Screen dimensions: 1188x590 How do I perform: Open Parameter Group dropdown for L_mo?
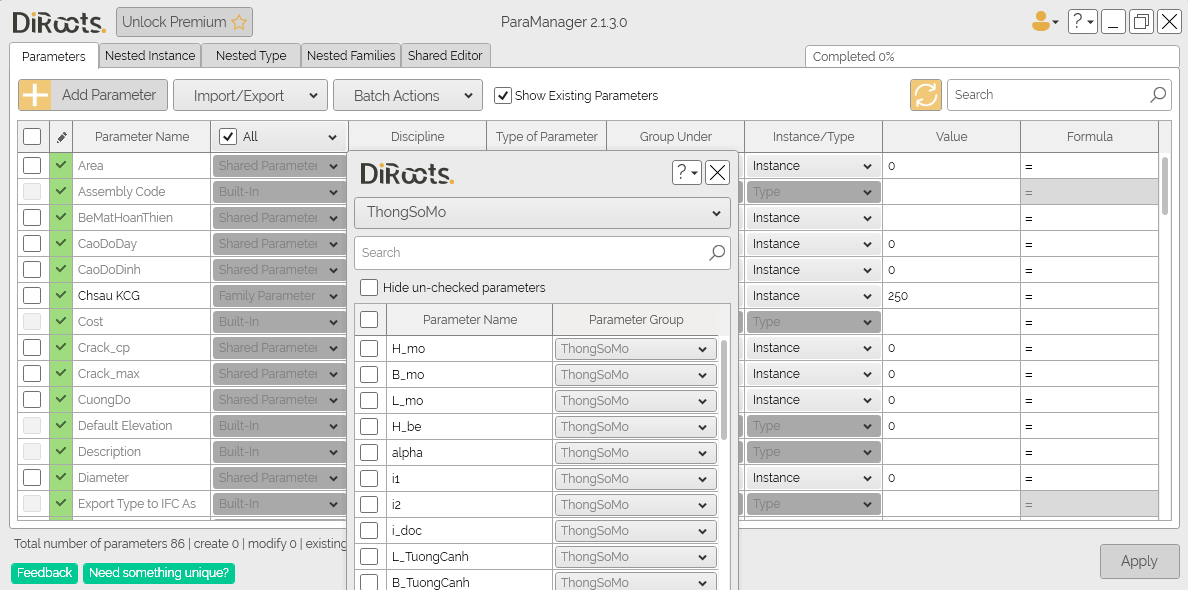[636, 400]
